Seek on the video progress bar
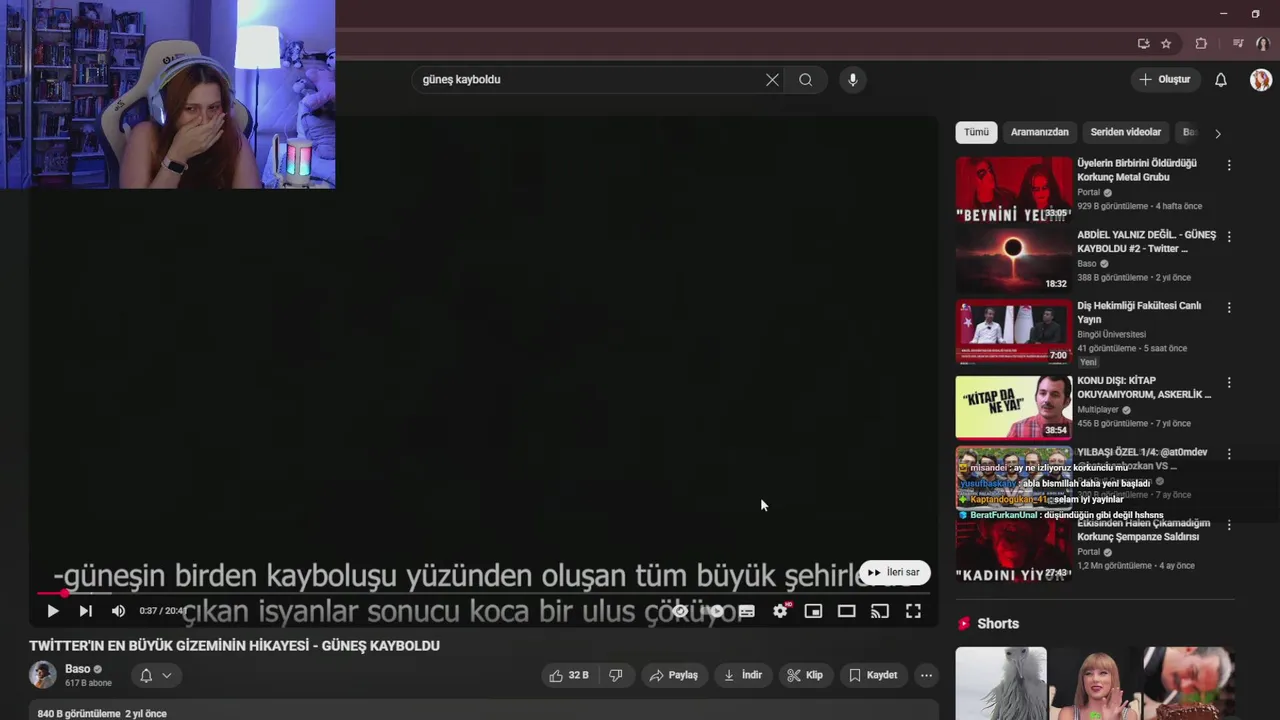1280x720 pixels. [483, 593]
